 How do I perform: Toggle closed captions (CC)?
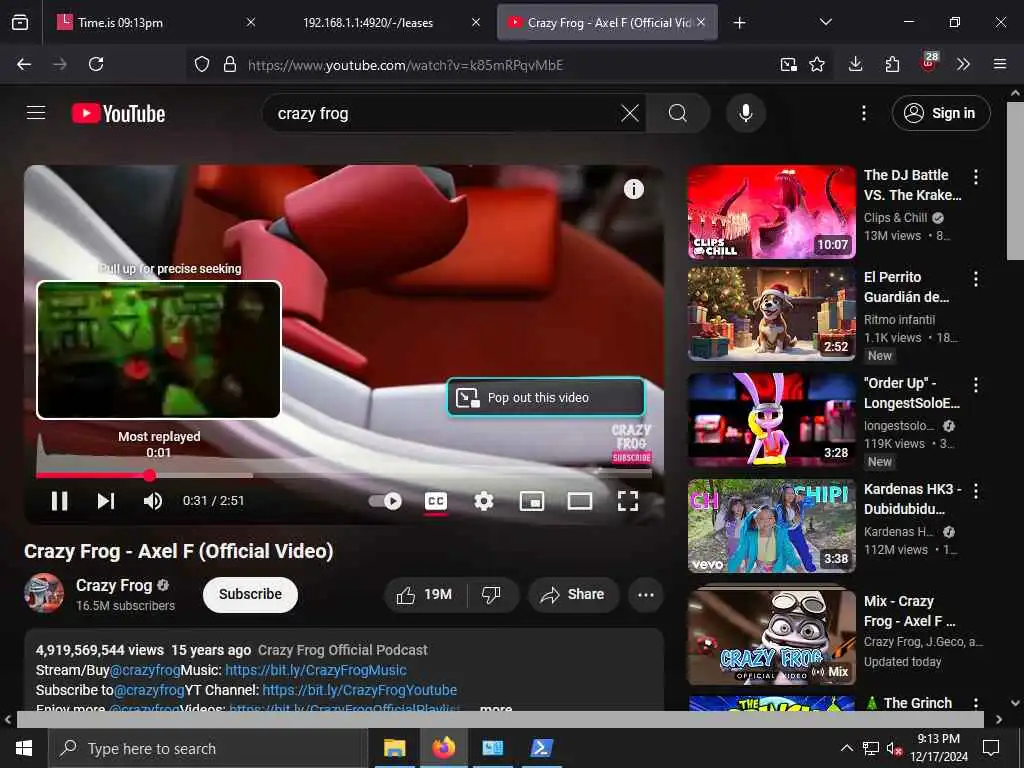[x=436, y=501]
